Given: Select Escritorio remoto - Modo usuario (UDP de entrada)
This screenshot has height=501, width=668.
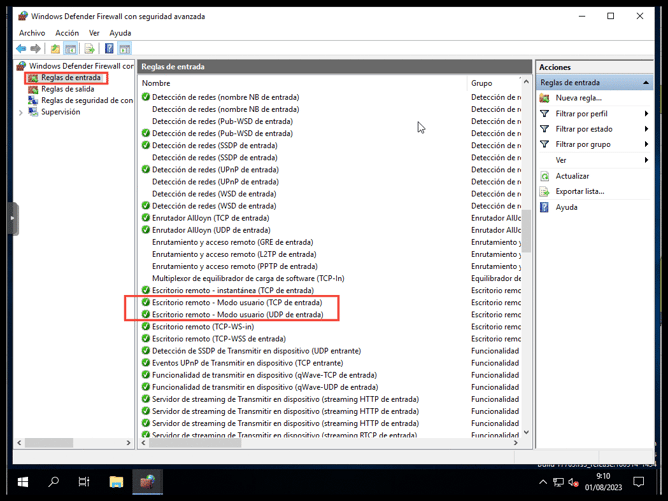Looking at the screenshot, I should click(x=238, y=314).
